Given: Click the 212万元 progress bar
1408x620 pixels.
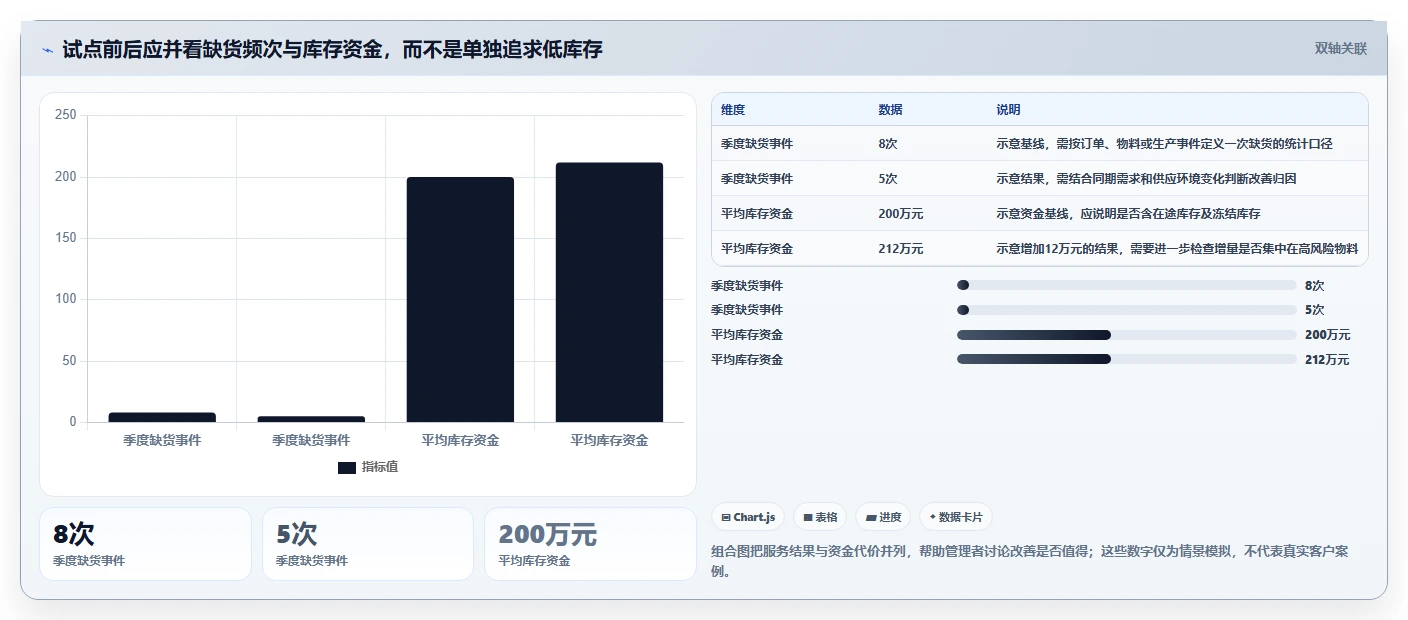Looking at the screenshot, I should 1126,359.
